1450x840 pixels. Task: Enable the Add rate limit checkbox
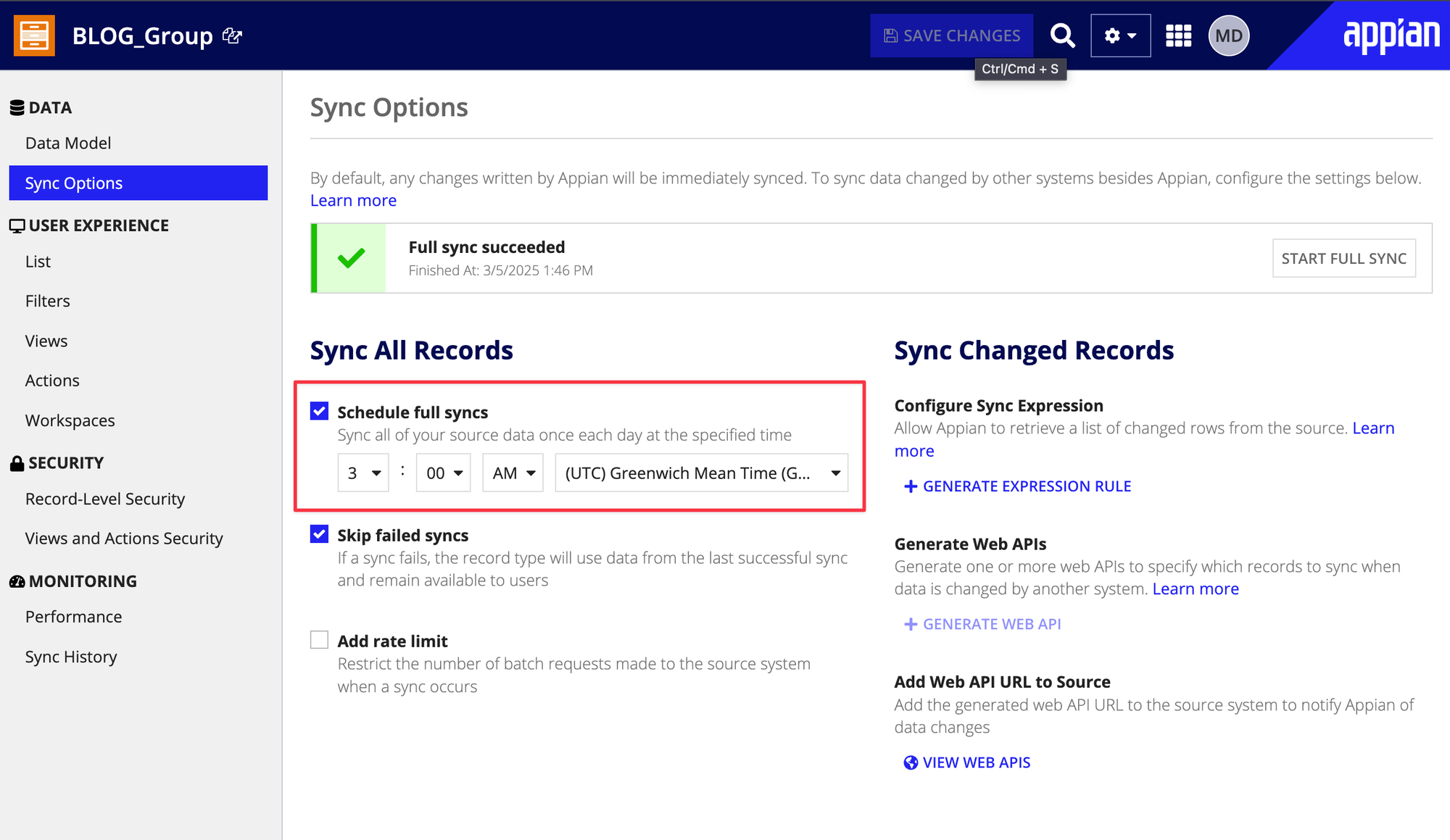tap(319, 640)
